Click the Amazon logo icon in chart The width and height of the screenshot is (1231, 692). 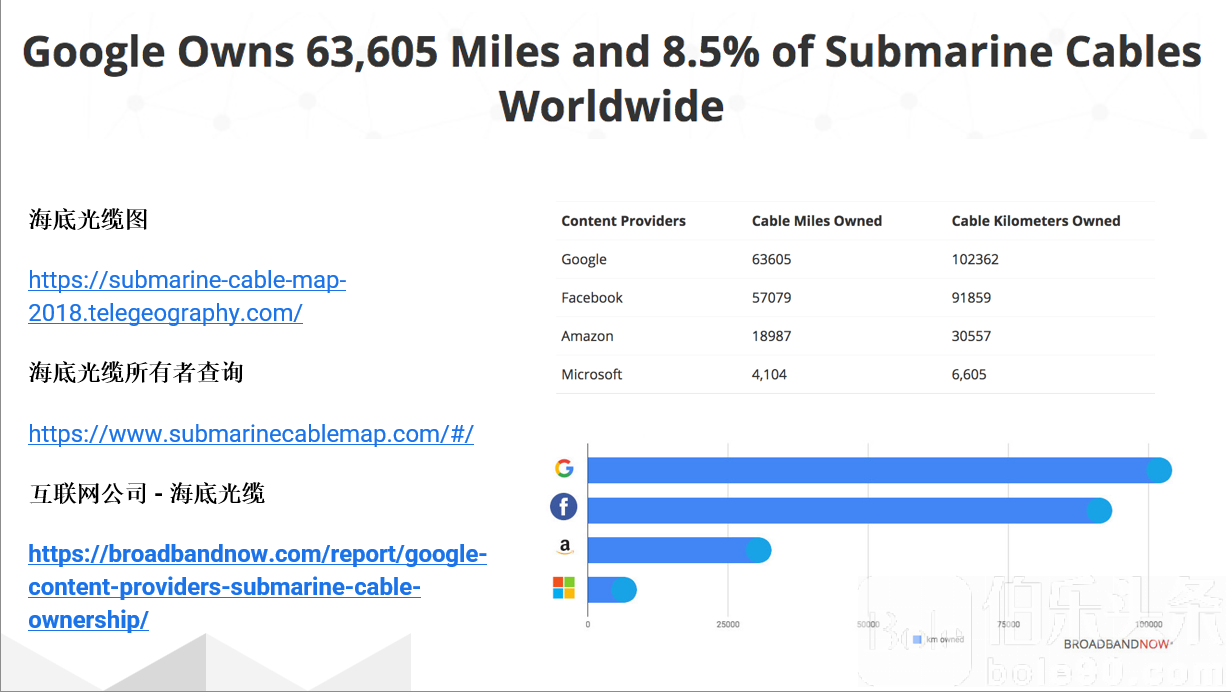[x=565, y=547]
